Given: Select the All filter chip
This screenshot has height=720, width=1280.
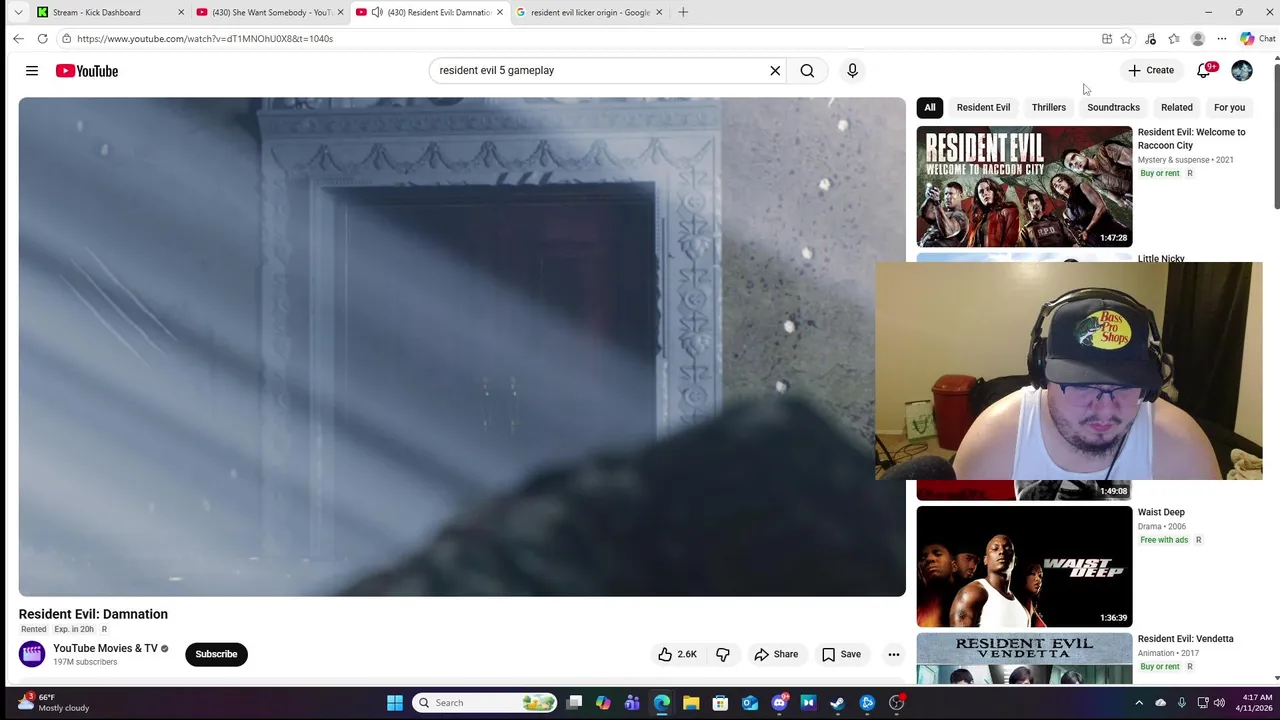Looking at the screenshot, I should point(930,107).
